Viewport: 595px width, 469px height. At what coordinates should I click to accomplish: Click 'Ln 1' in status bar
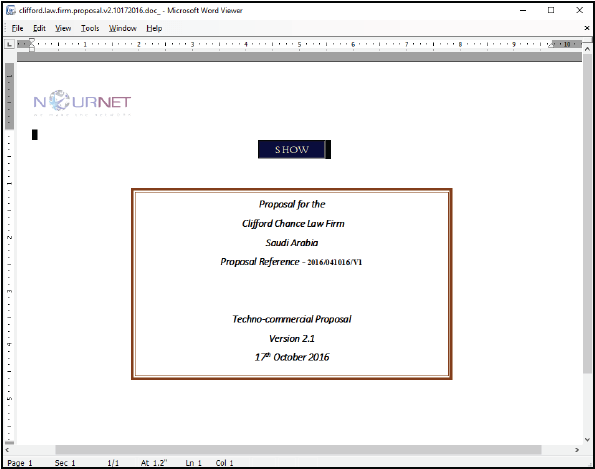tap(193, 463)
